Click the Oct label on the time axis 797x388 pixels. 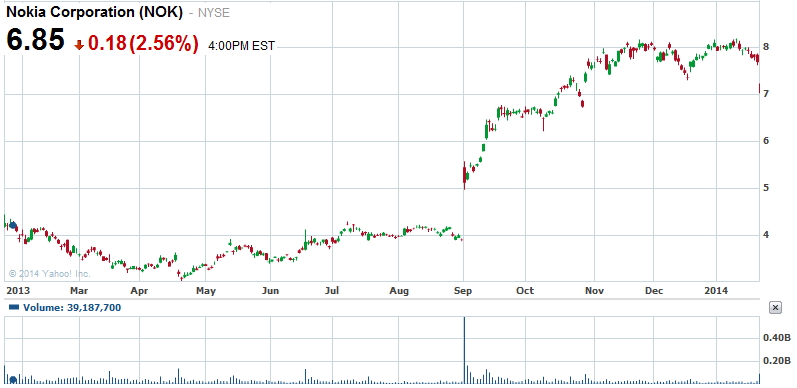525,291
